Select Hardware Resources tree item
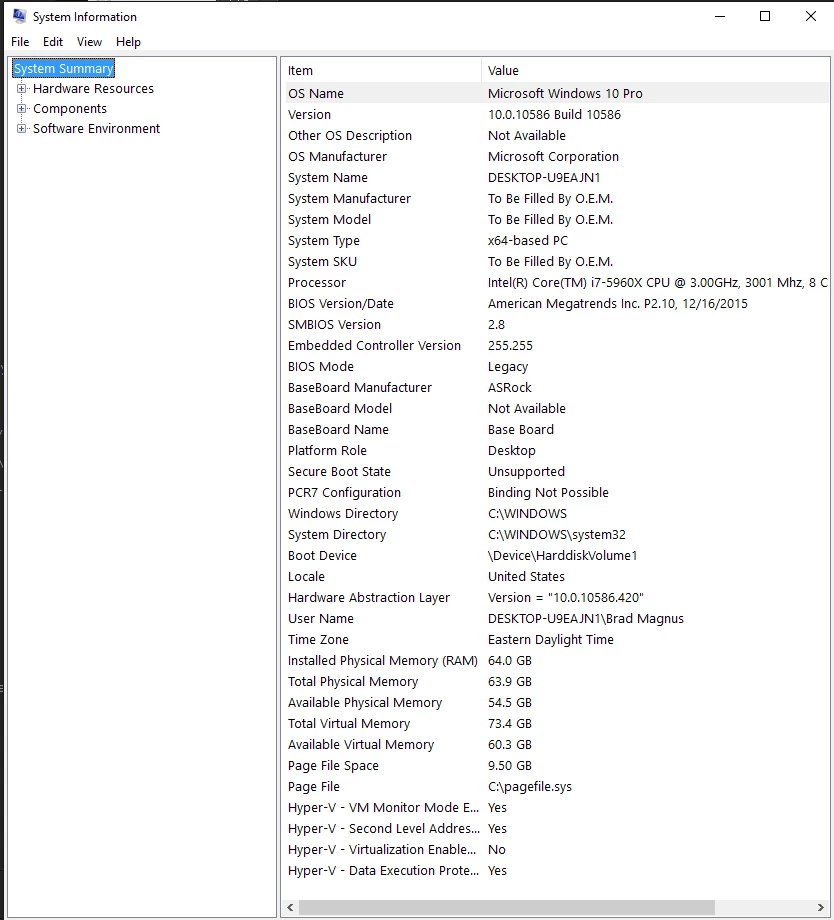 pos(93,89)
